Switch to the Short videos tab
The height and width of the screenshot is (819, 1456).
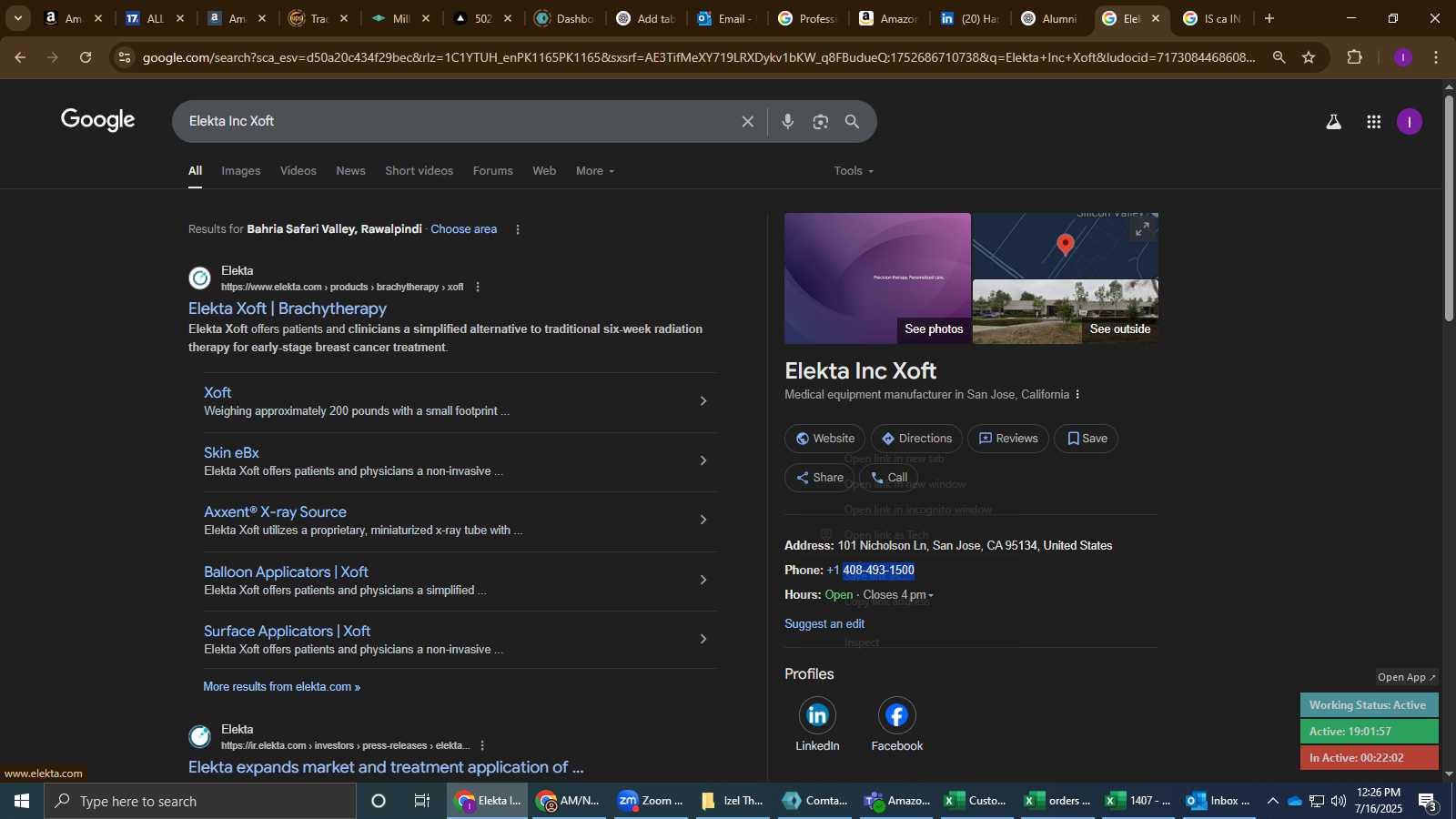(x=419, y=171)
